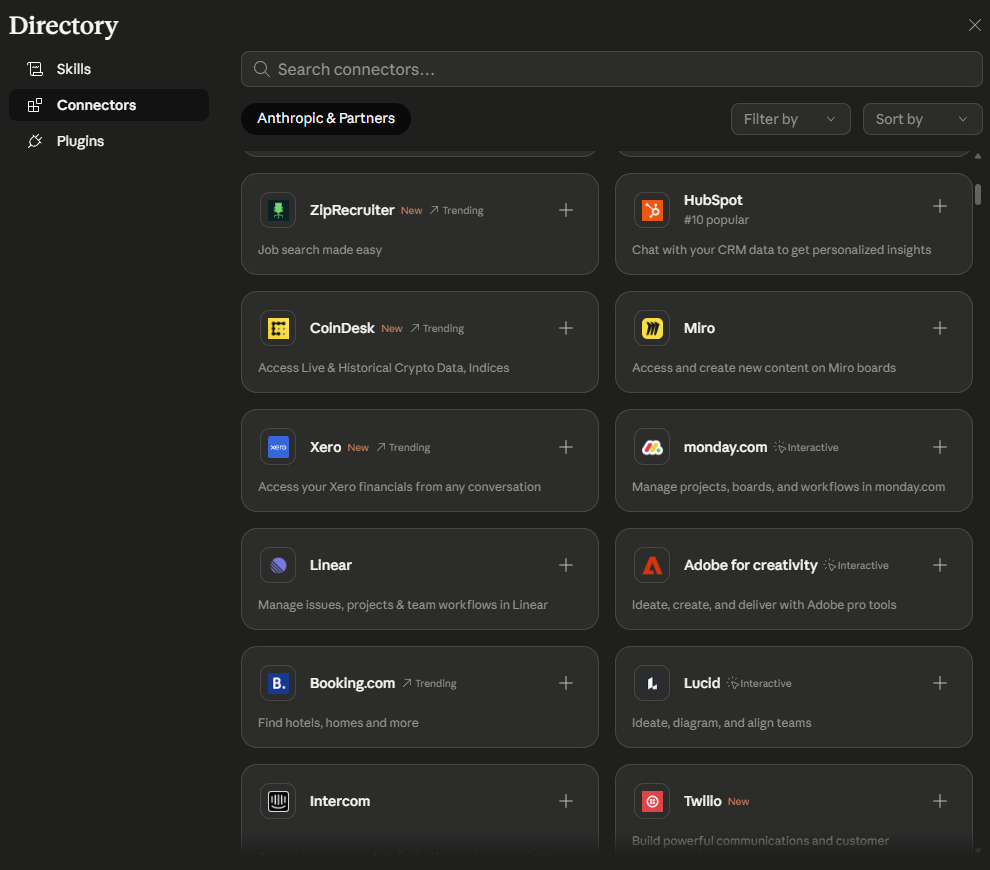Image resolution: width=990 pixels, height=870 pixels.
Task: Open the Booking.com connector title
Action: click(352, 683)
